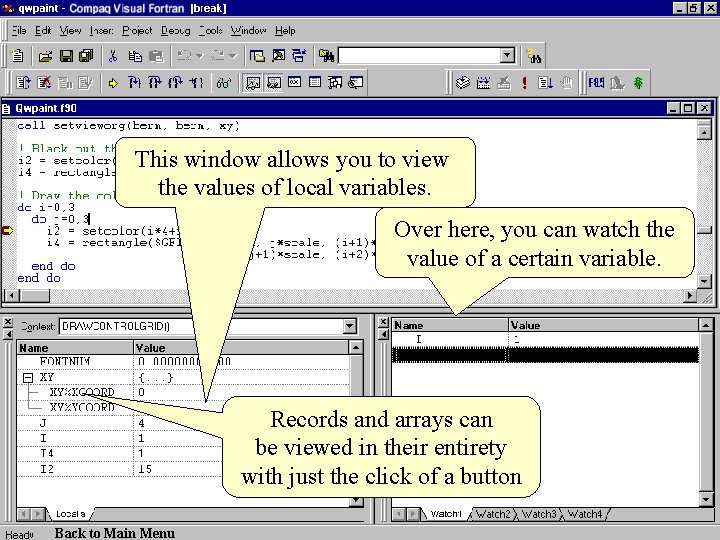The width and height of the screenshot is (720, 540).
Task: Select the FONTNUM variable row
Action: click(183, 362)
